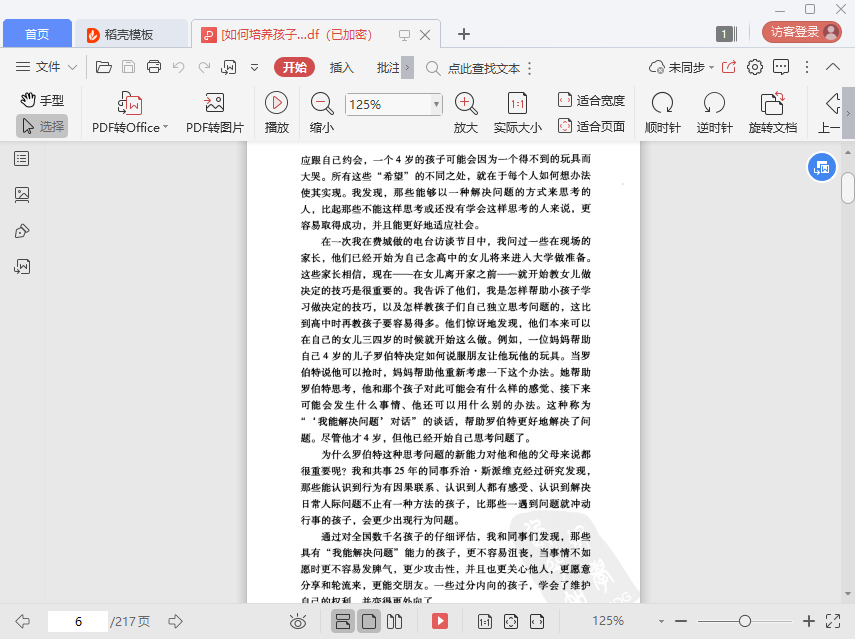Click the convert-to-Word quick toolbar icon
Viewport: 855px width, 639px height.
pos(228,67)
